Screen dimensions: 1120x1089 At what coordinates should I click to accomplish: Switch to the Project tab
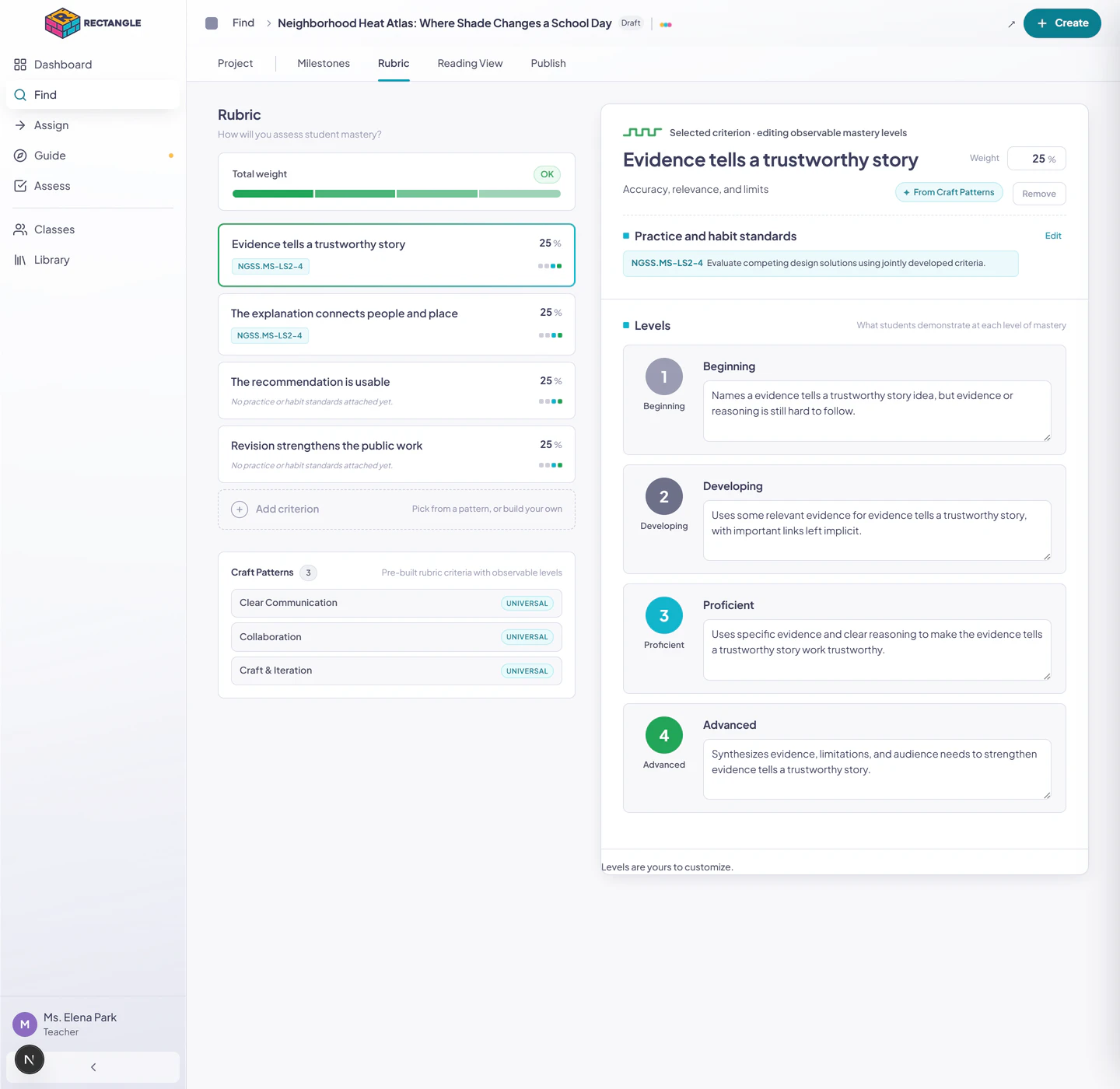point(235,64)
